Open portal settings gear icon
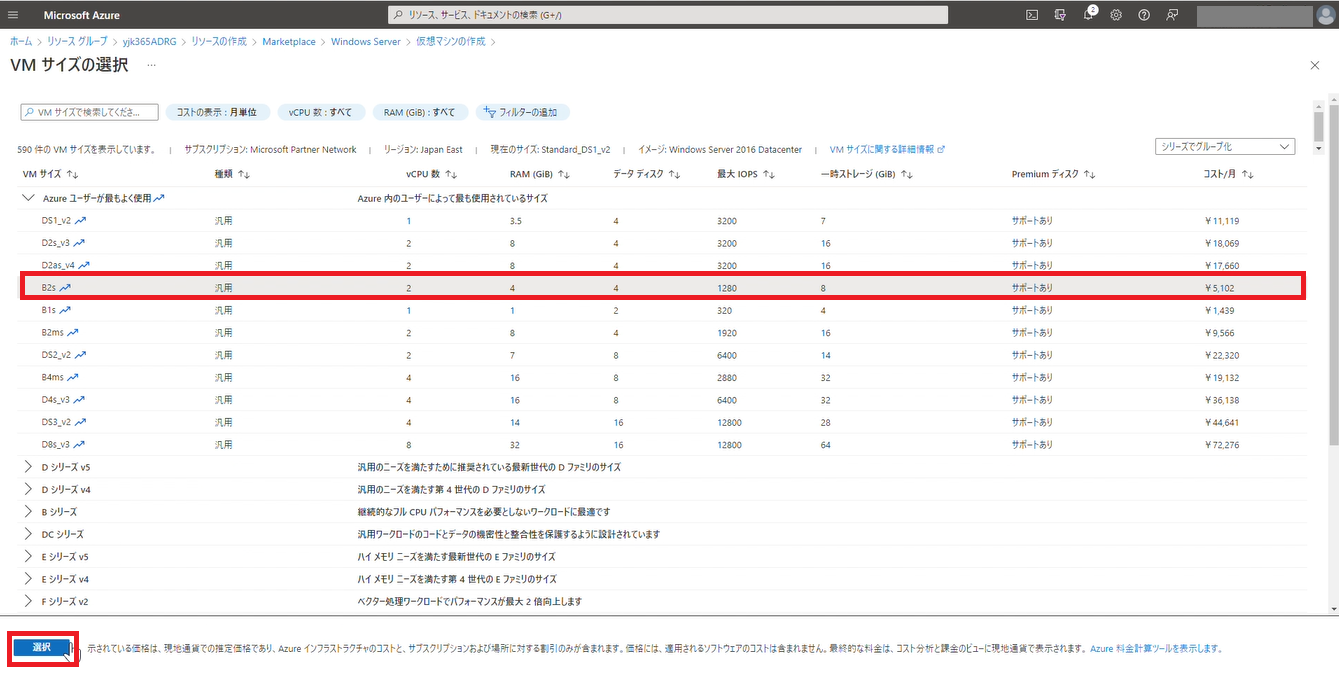The width and height of the screenshot is (1339, 674). coord(1116,15)
